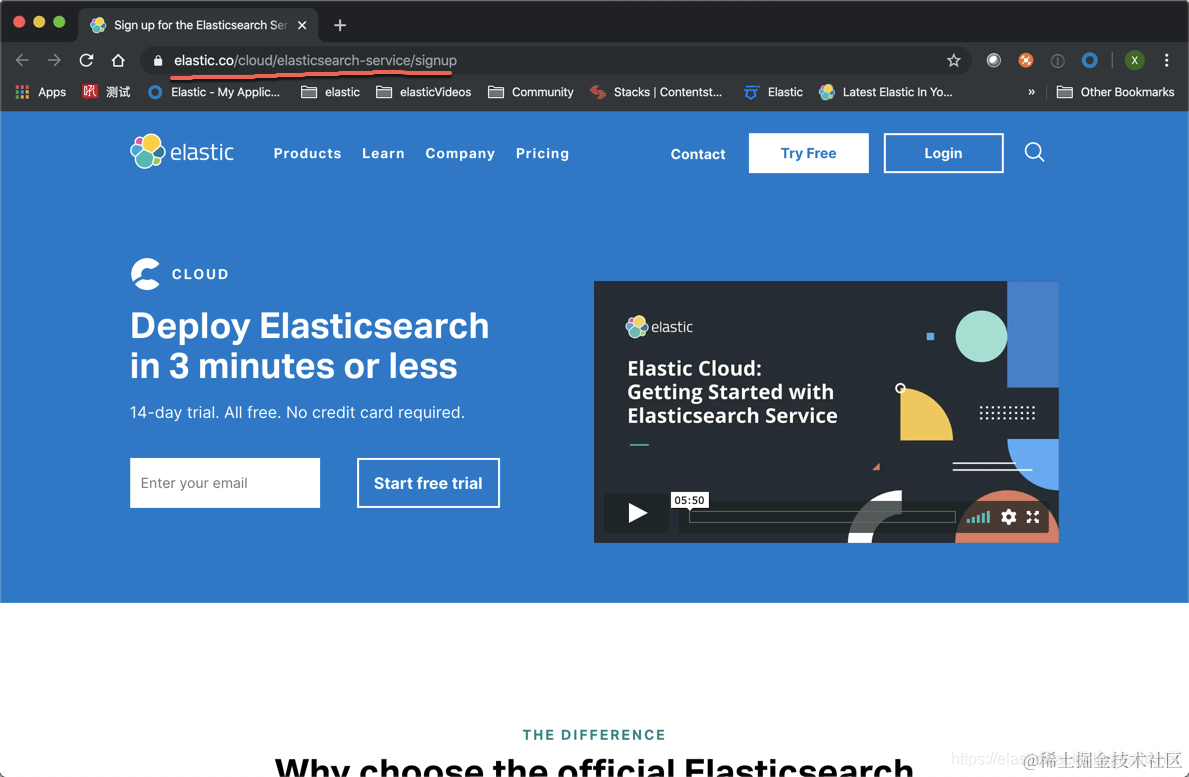This screenshot has width=1189, height=777.
Task: Open the Stacks | Contentst... bookmark
Action: (657, 92)
